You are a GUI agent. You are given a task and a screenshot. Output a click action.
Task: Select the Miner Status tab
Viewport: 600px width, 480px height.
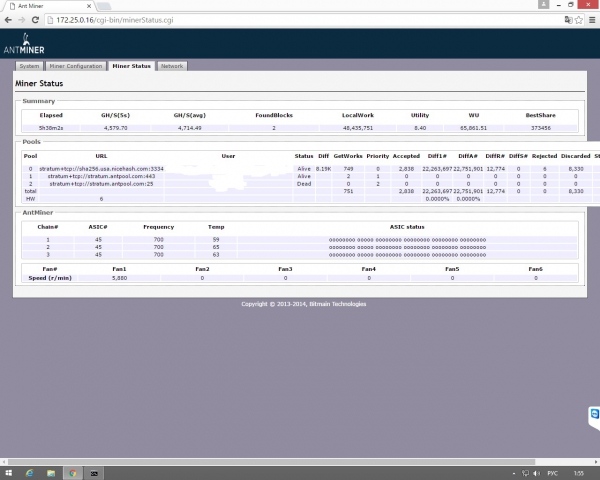point(131,66)
